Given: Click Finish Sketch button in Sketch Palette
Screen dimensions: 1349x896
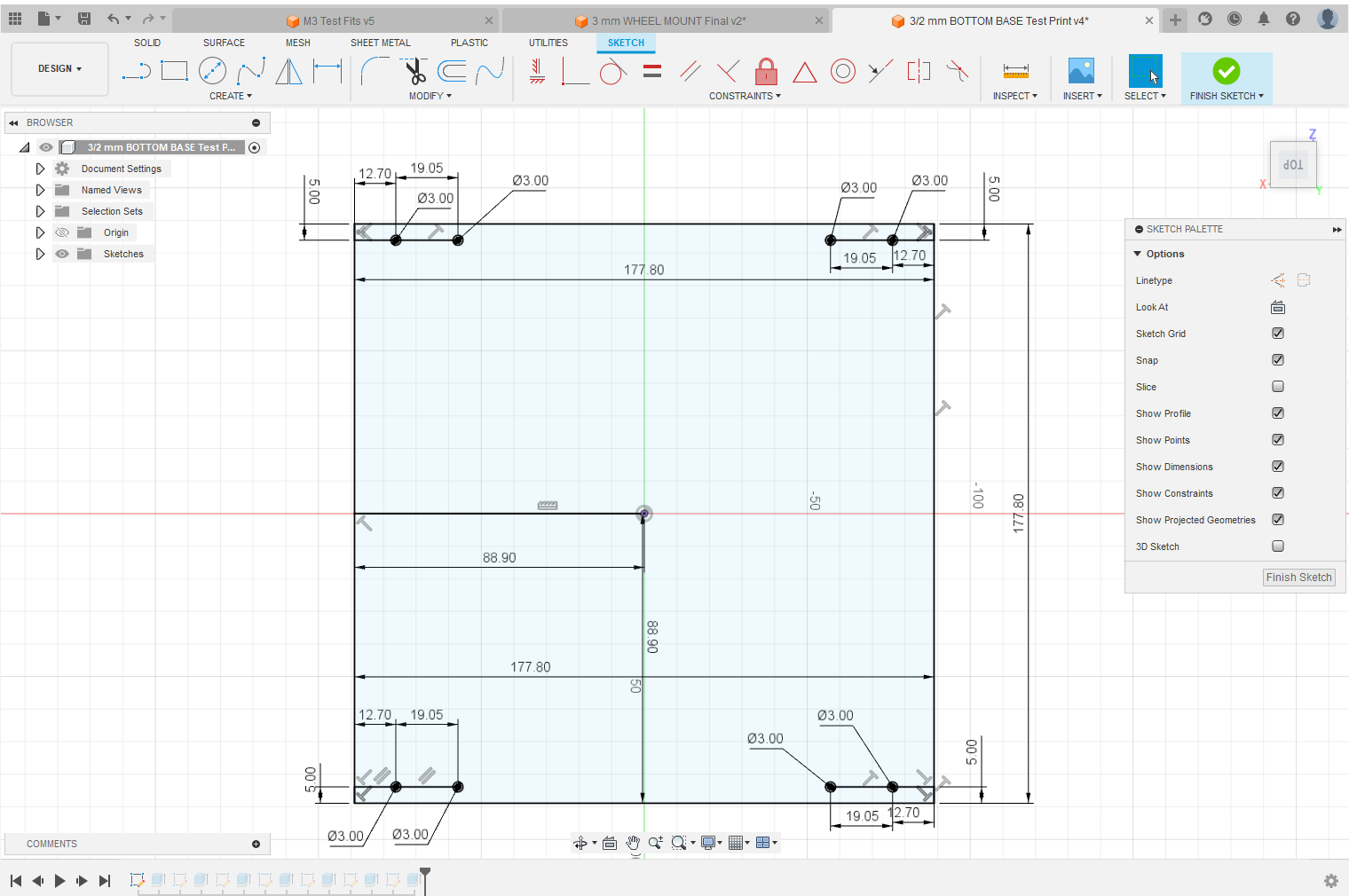Looking at the screenshot, I should 1298,578.
